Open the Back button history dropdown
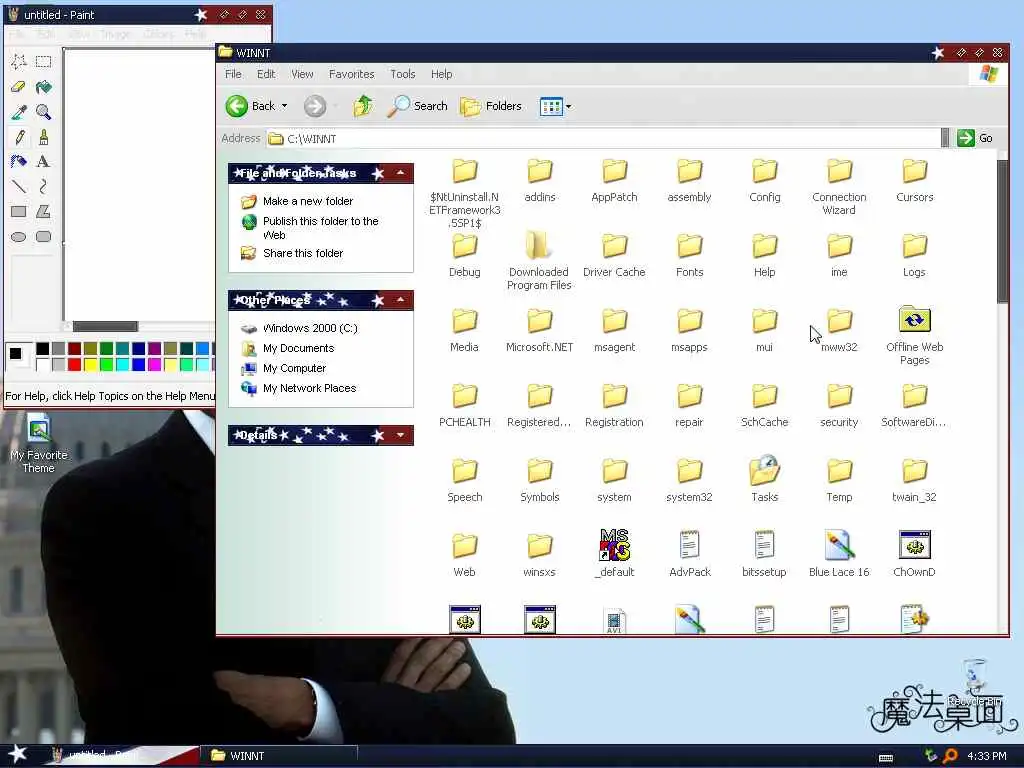The height and width of the screenshot is (768, 1024). [x=284, y=106]
